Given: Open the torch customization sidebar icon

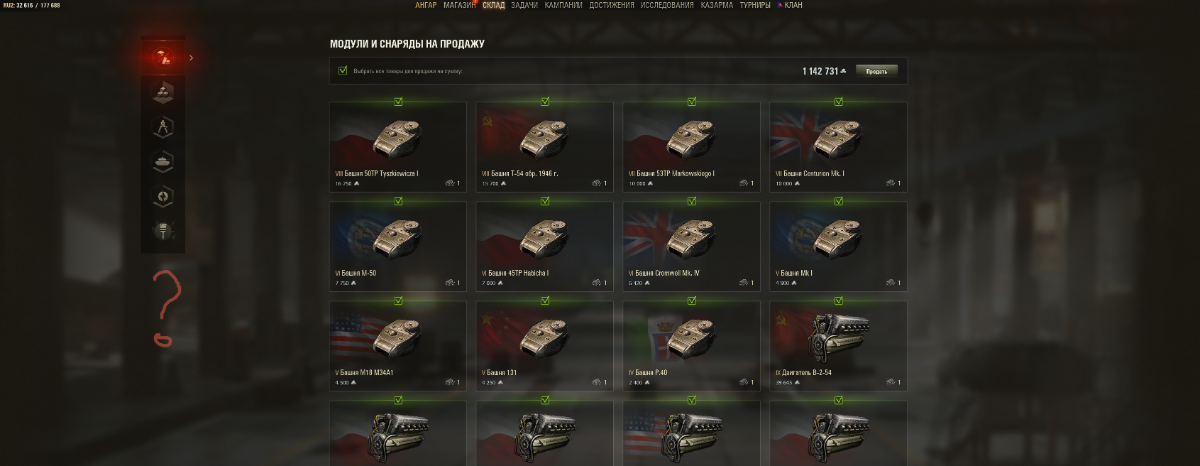Looking at the screenshot, I should pos(162,231).
